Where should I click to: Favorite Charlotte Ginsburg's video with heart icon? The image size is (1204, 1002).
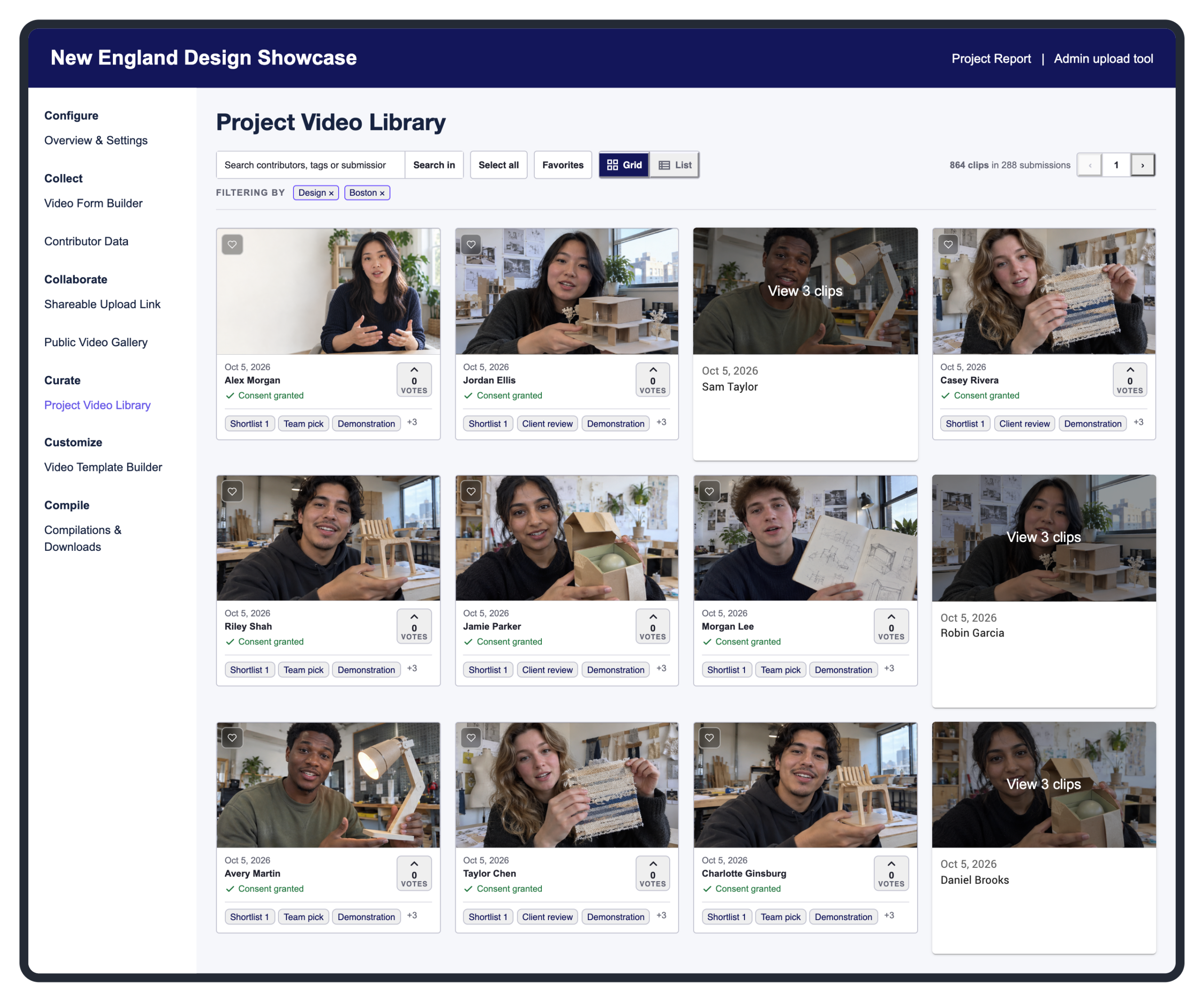pyautogui.click(x=709, y=738)
